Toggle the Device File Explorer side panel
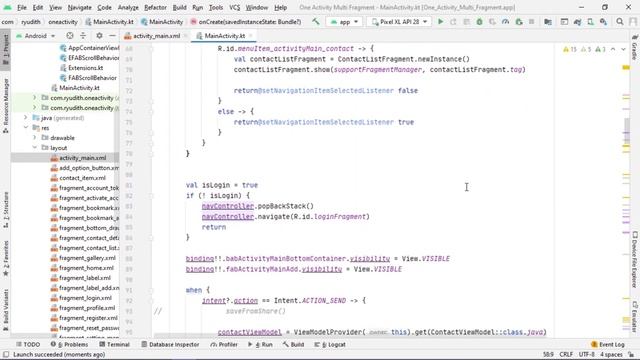The width and height of the screenshot is (640, 360). tap(635, 259)
